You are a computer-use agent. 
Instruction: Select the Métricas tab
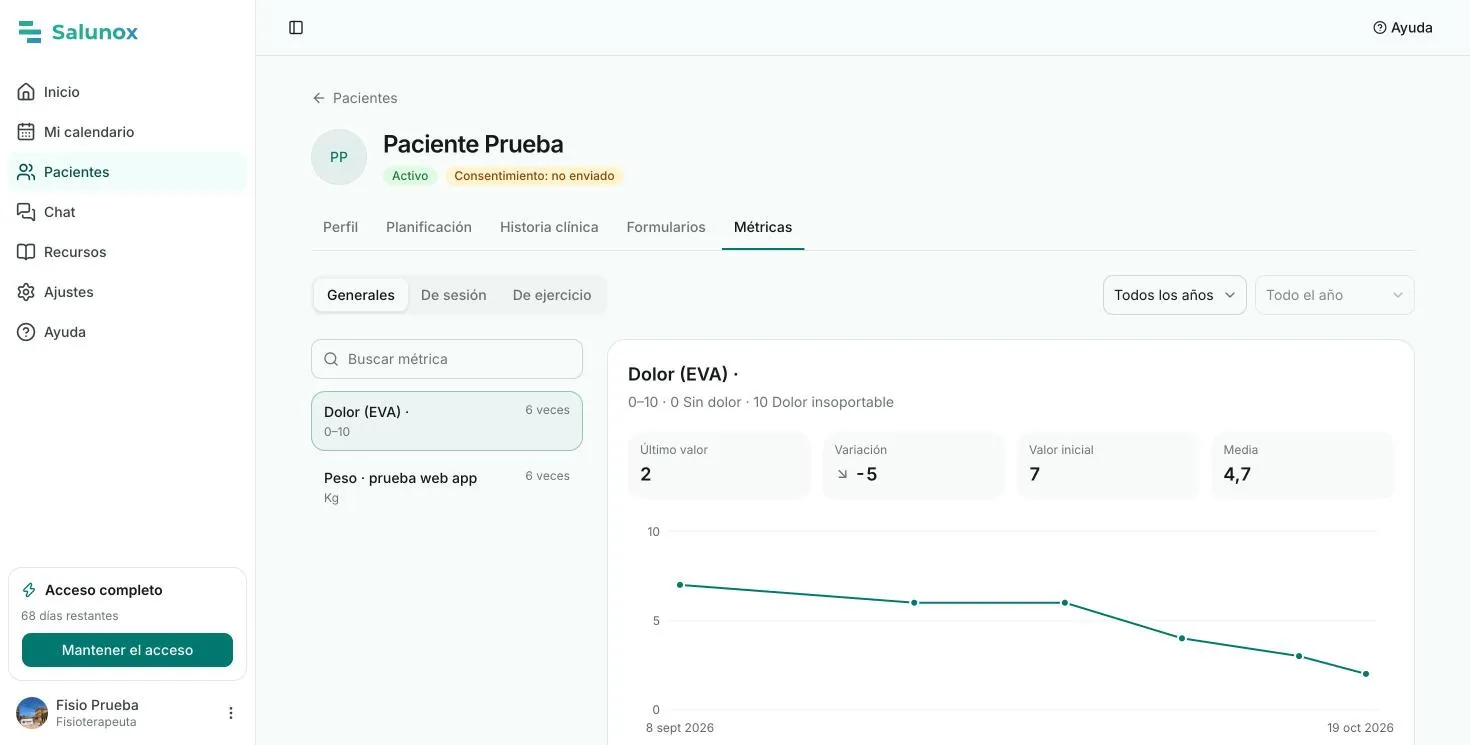pyautogui.click(x=763, y=227)
